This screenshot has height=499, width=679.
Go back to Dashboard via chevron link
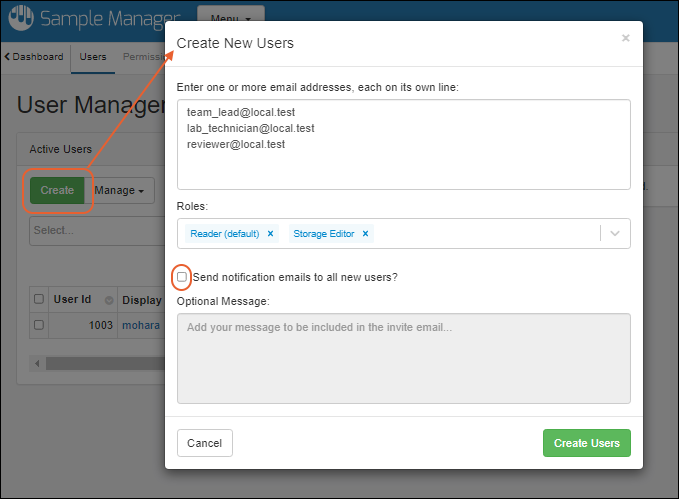coord(35,57)
